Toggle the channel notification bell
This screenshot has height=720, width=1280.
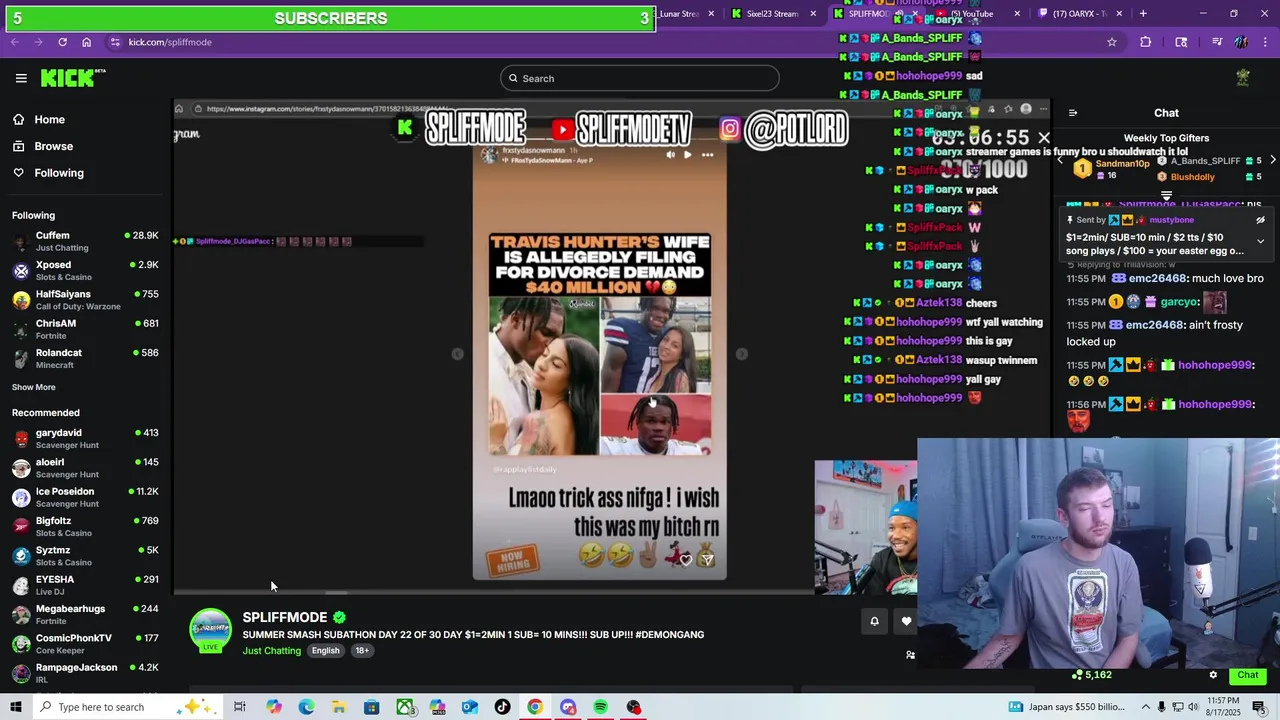[874, 621]
